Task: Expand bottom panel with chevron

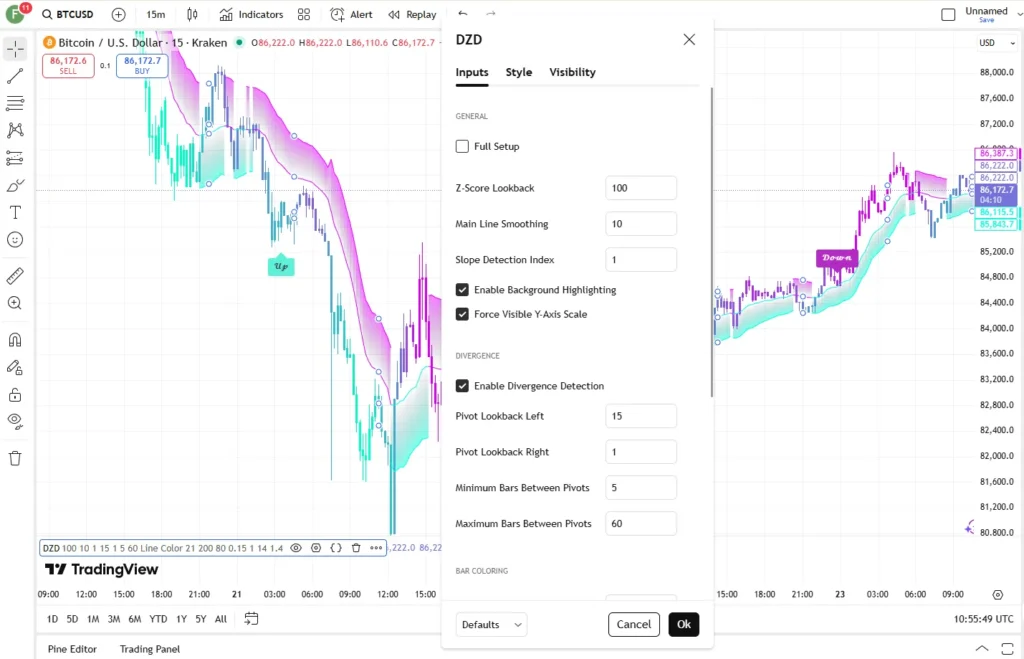Action: [x=982, y=649]
